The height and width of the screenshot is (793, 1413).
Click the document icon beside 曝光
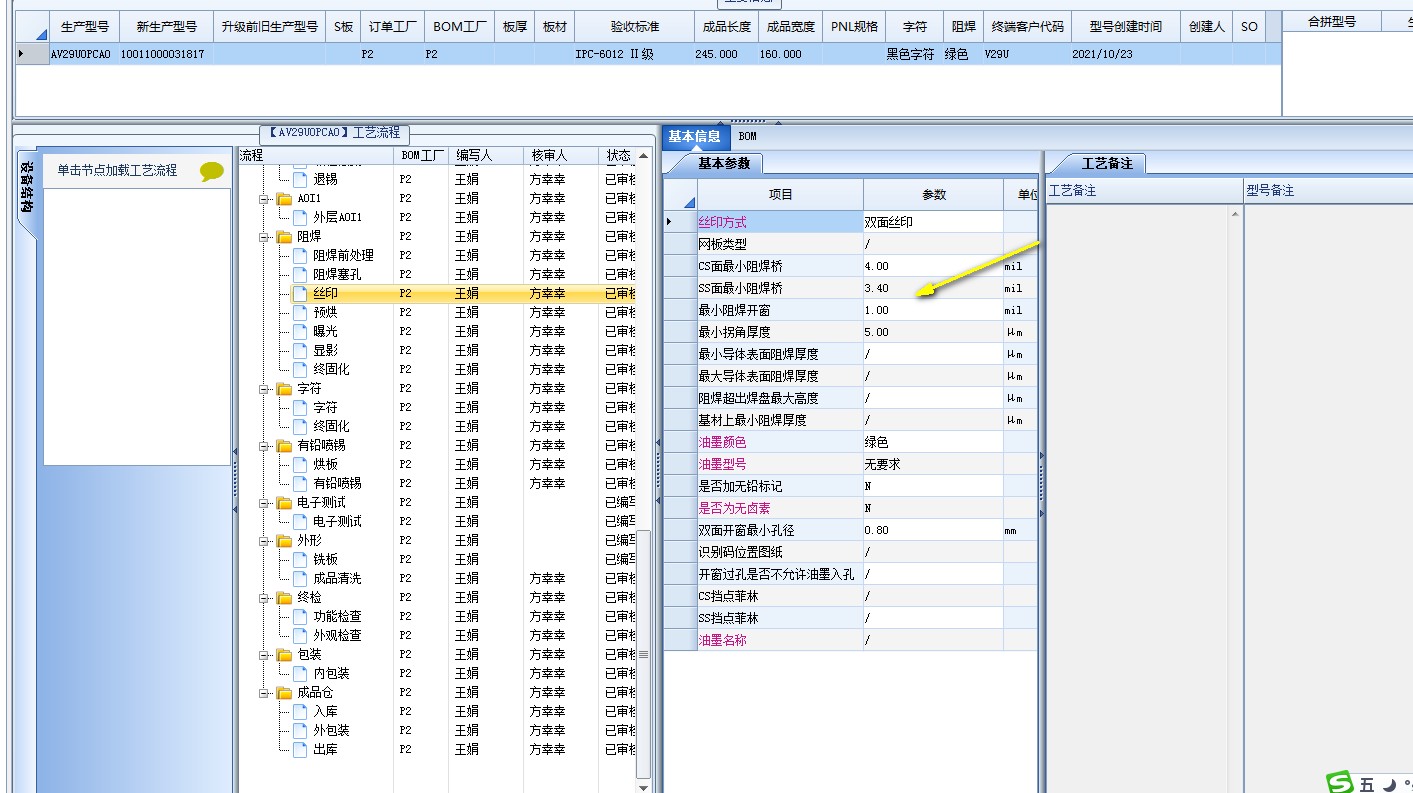[300, 331]
